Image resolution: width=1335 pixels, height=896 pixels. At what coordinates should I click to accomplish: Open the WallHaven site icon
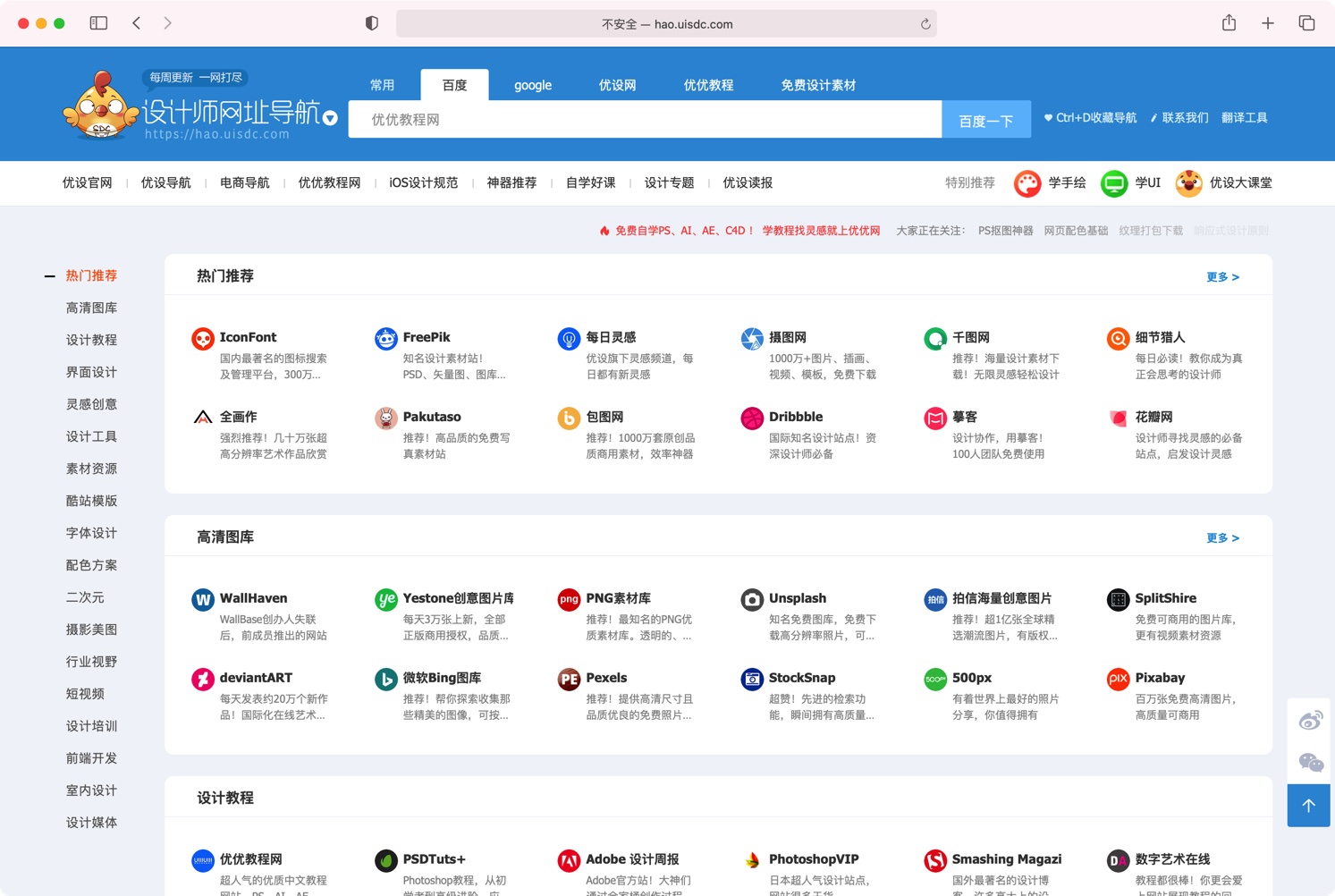pos(203,599)
